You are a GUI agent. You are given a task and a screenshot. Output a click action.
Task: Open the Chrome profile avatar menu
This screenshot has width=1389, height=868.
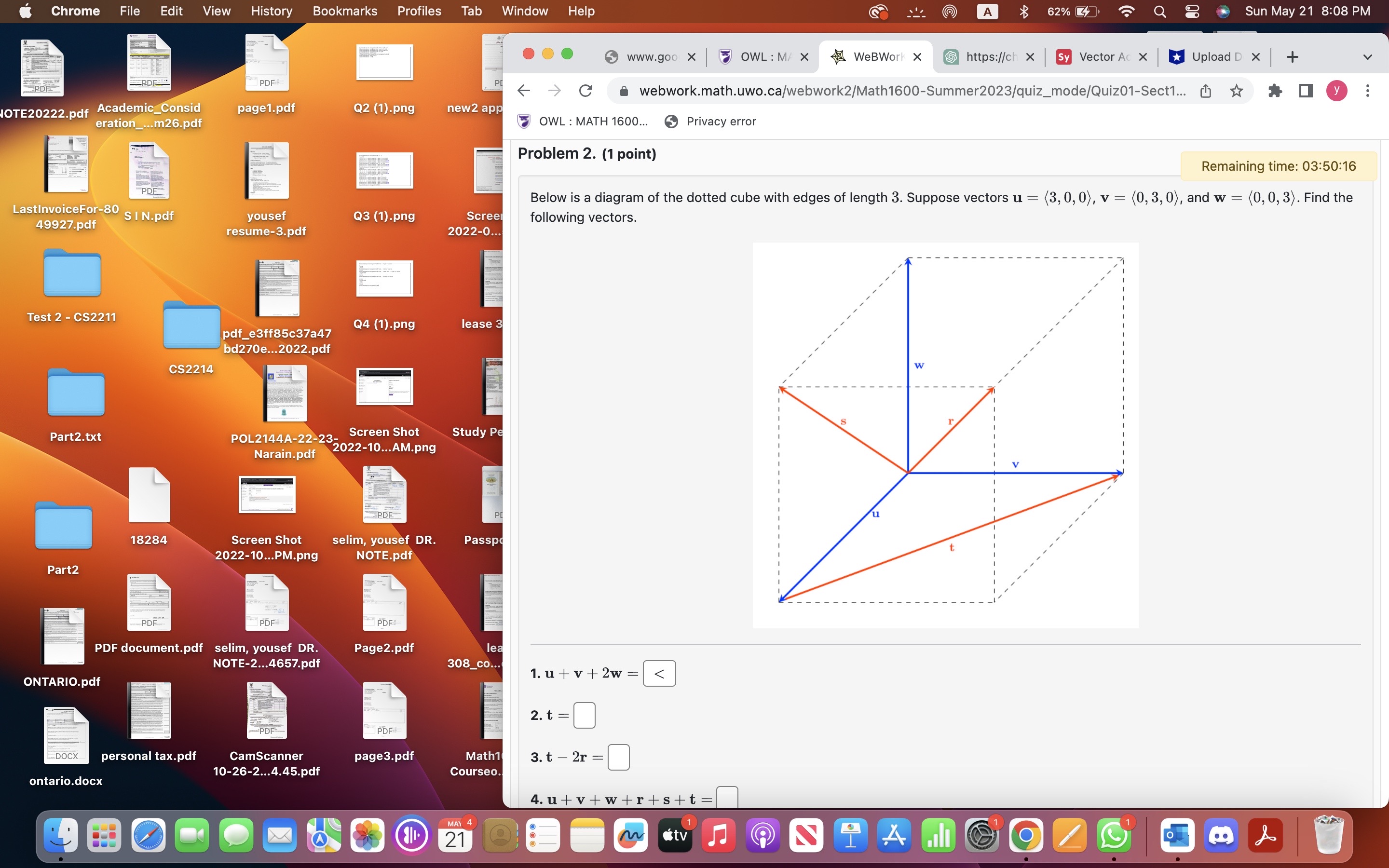click(1337, 90)
